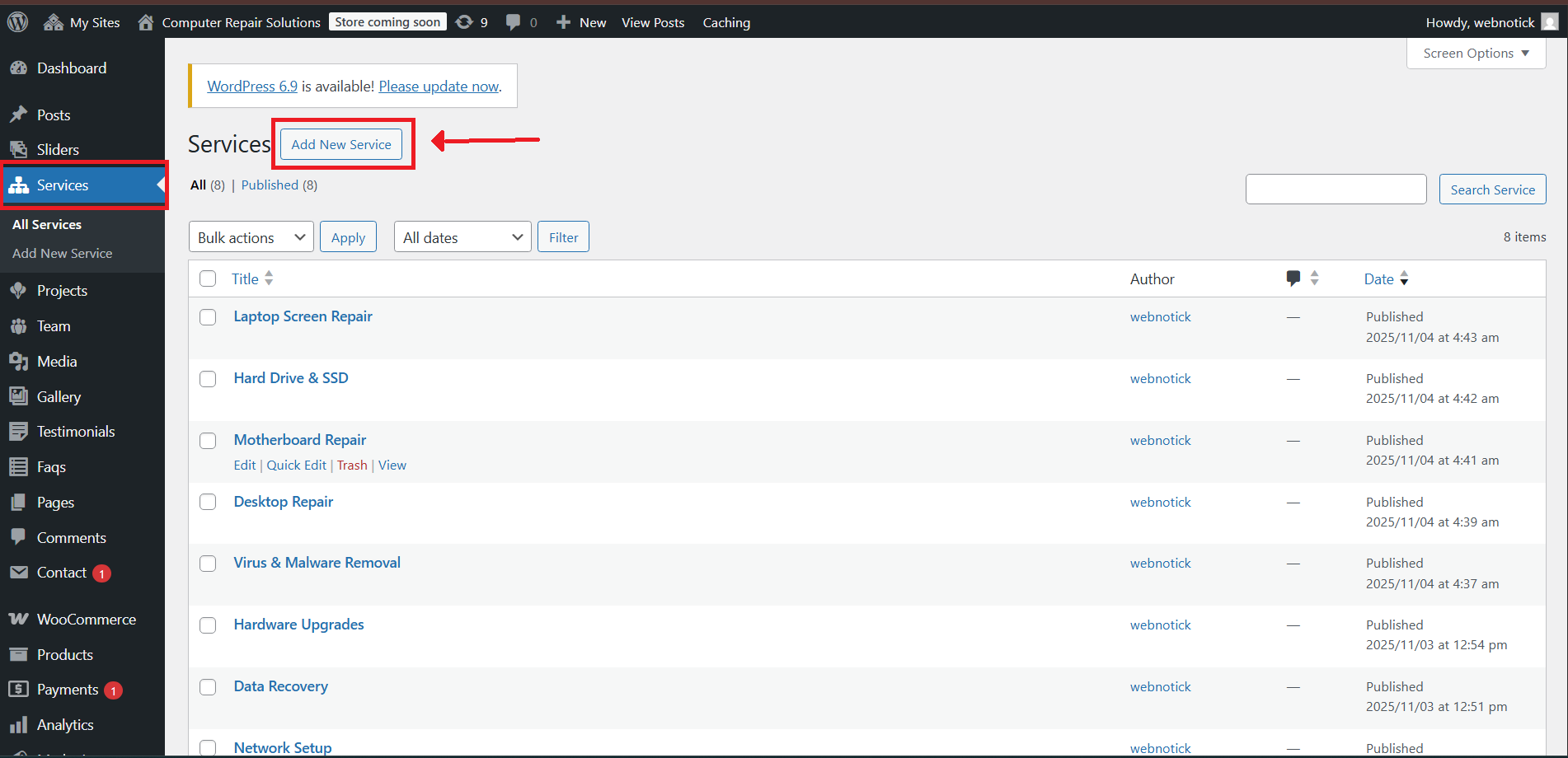Click the Posts pushpin icon
Viewport: 1568px width, 758px height.
pos(18,115)
